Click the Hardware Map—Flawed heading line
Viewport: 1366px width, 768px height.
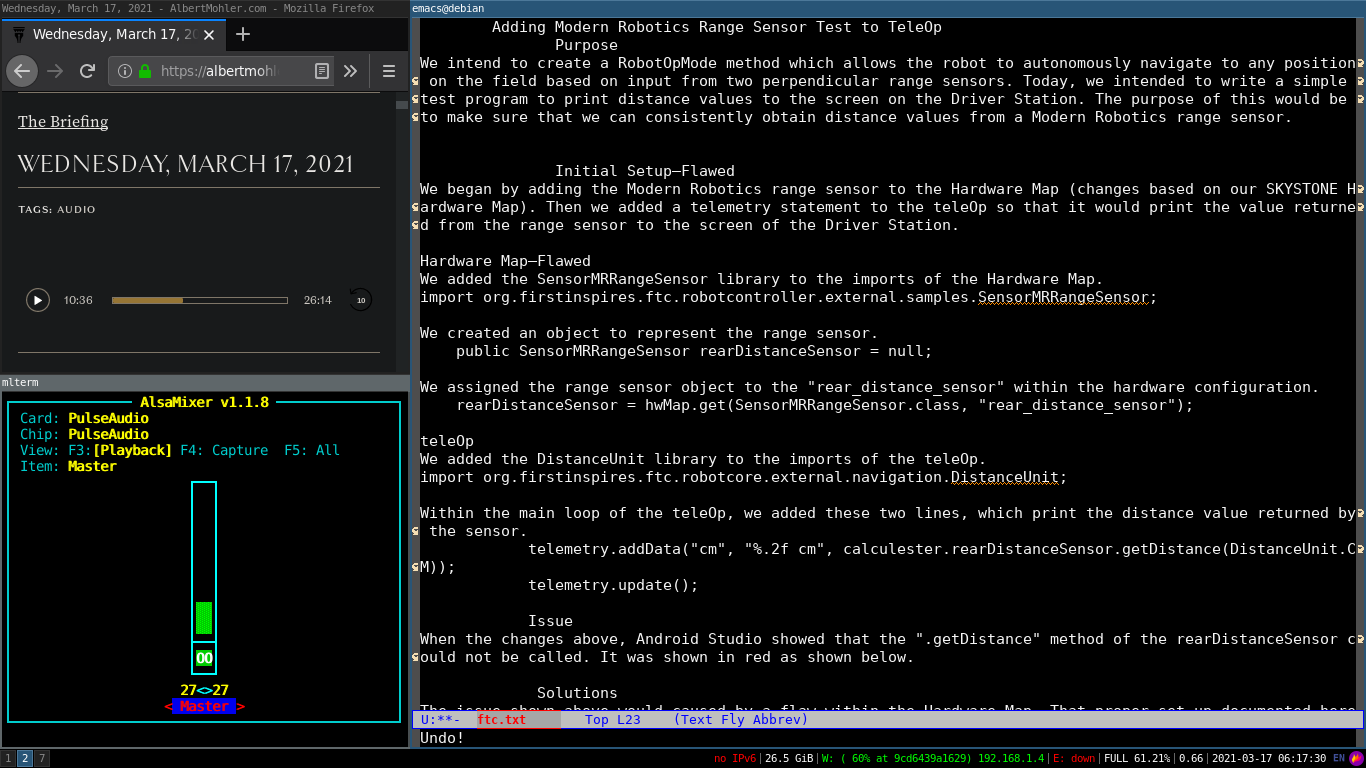coord(505,261)
